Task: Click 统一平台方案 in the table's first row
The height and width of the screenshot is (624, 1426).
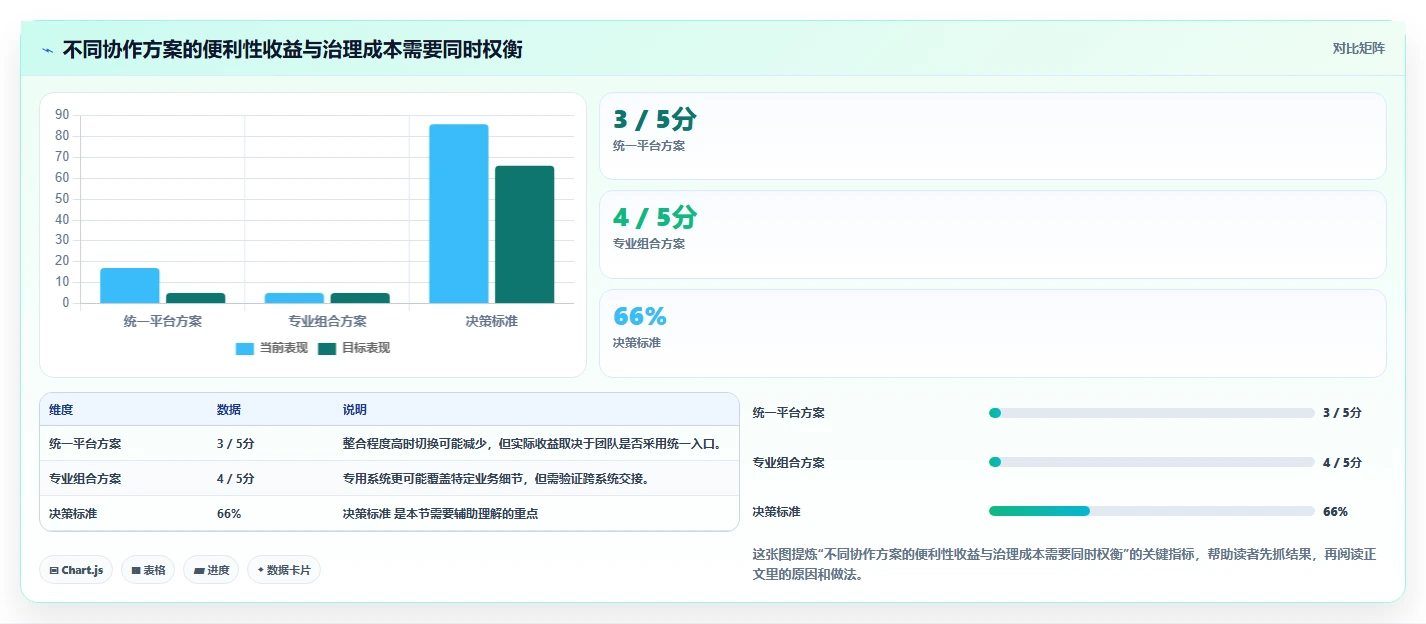Action: pos(85,443)
